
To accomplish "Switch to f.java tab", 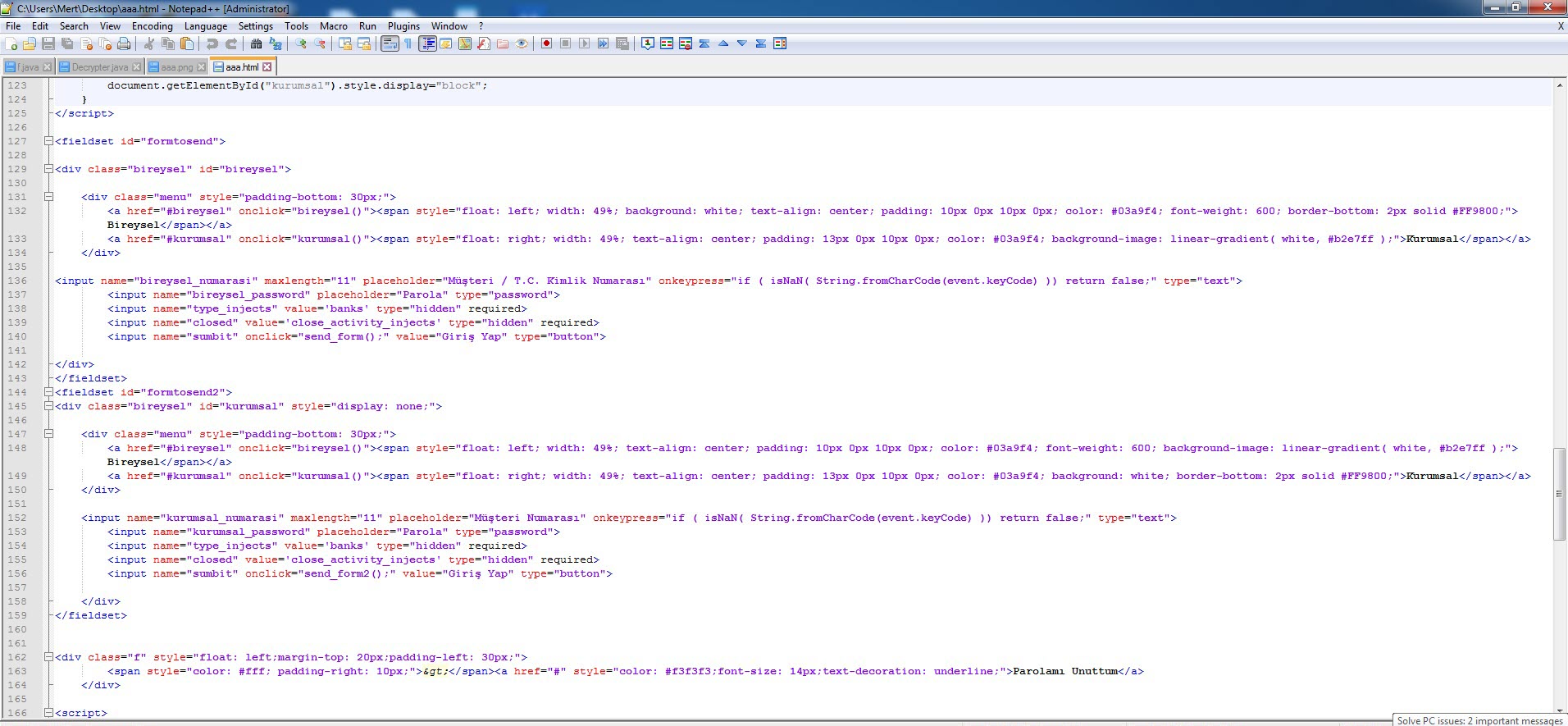I will pyautogui.click(x=28, y=67).
